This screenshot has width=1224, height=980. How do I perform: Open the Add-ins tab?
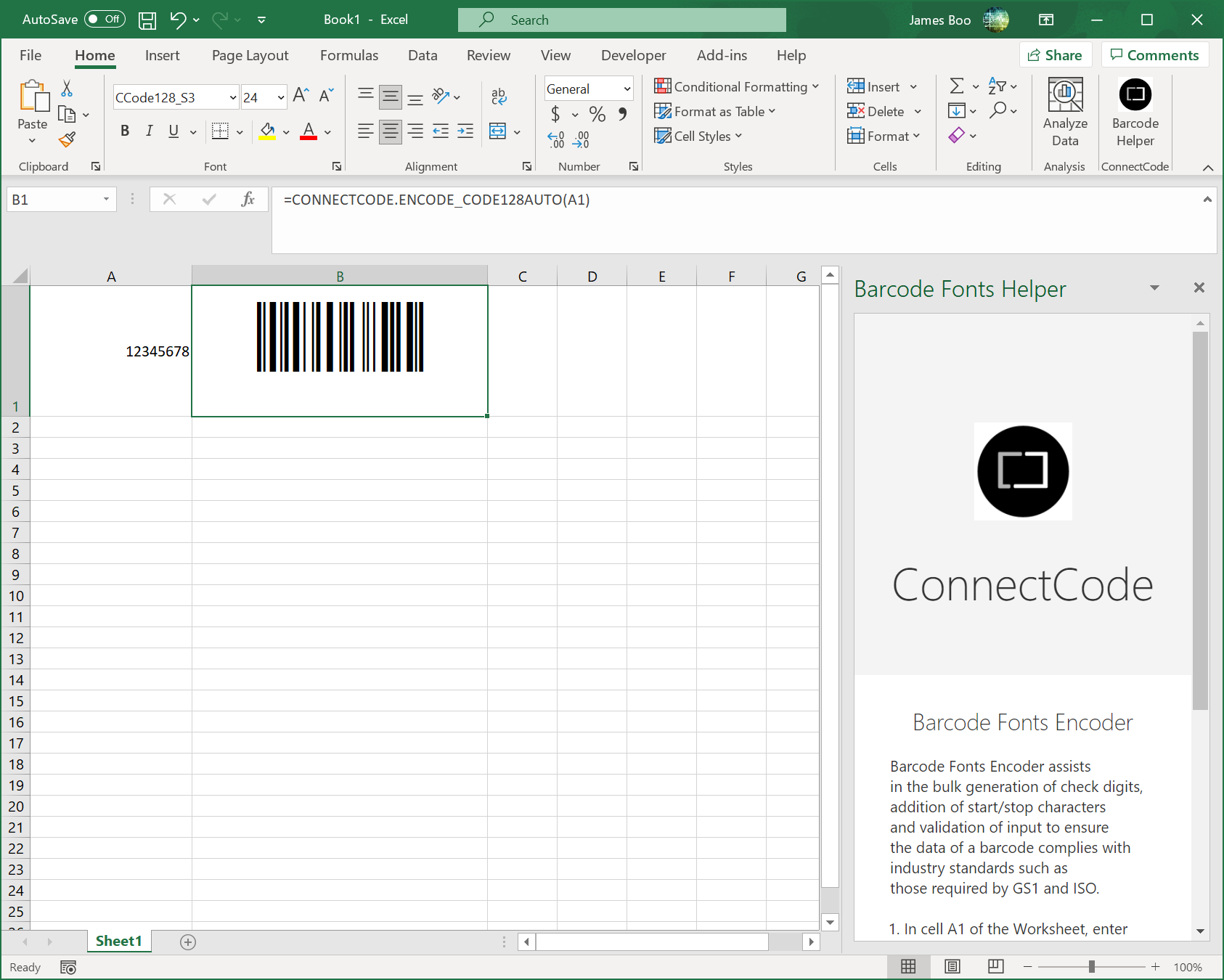click(x=722, y=55)
